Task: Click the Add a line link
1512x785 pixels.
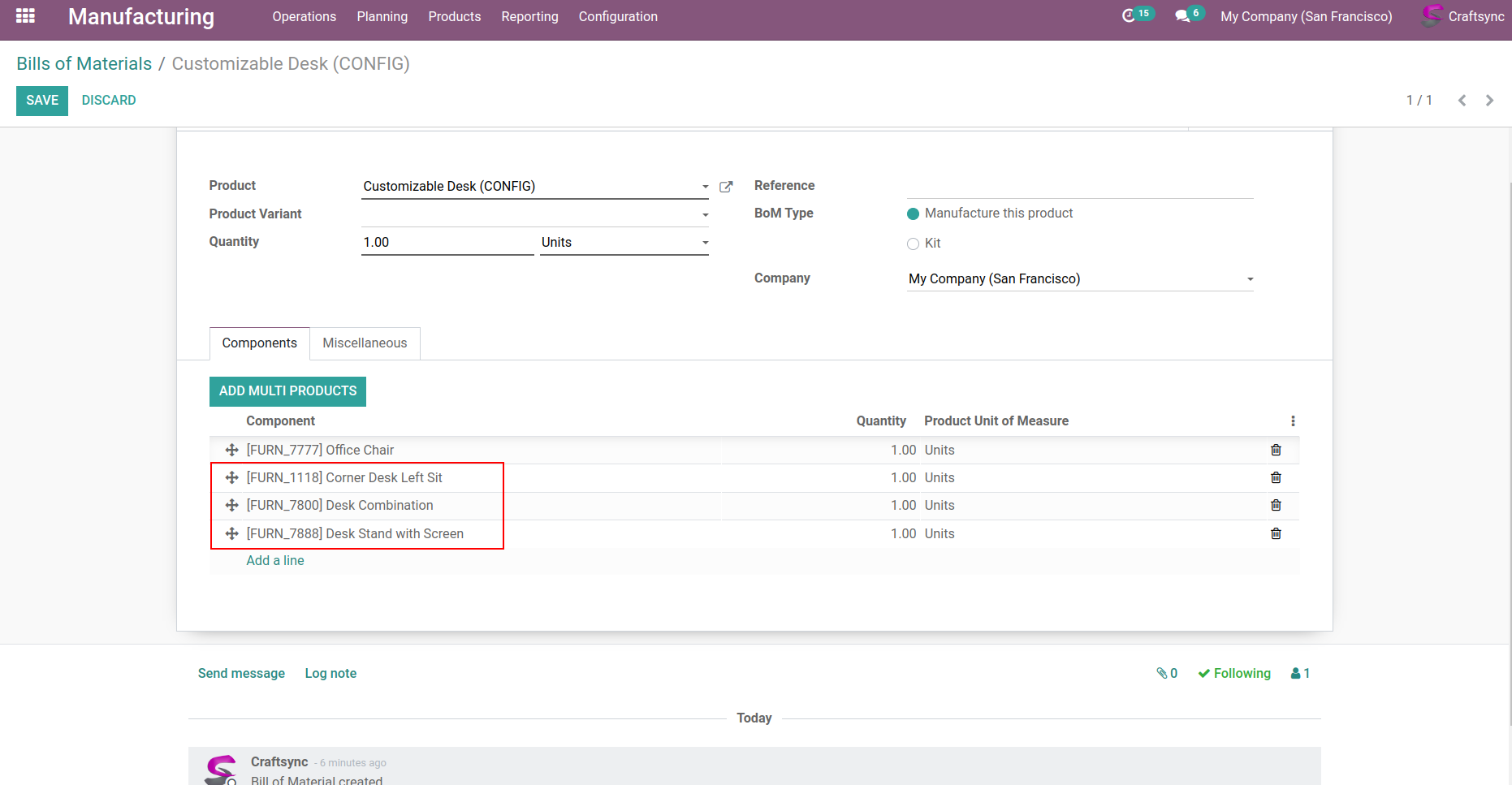Action: [275, 560]
